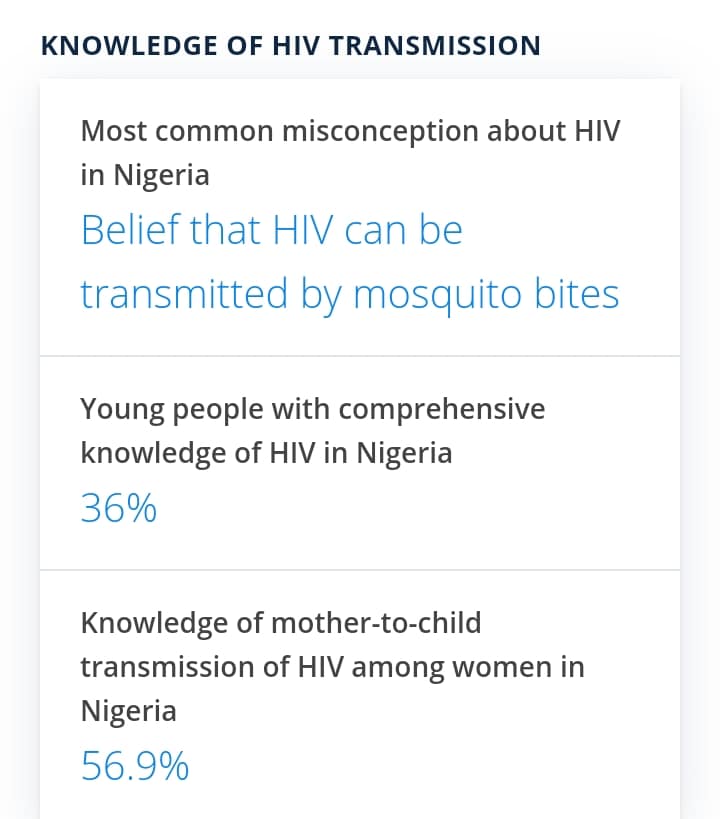The height and width of the screenshot is (819, 720).
Task: Click the 'knowledge of HIV in Nigeria' line
Action: [x=266, y=452]
